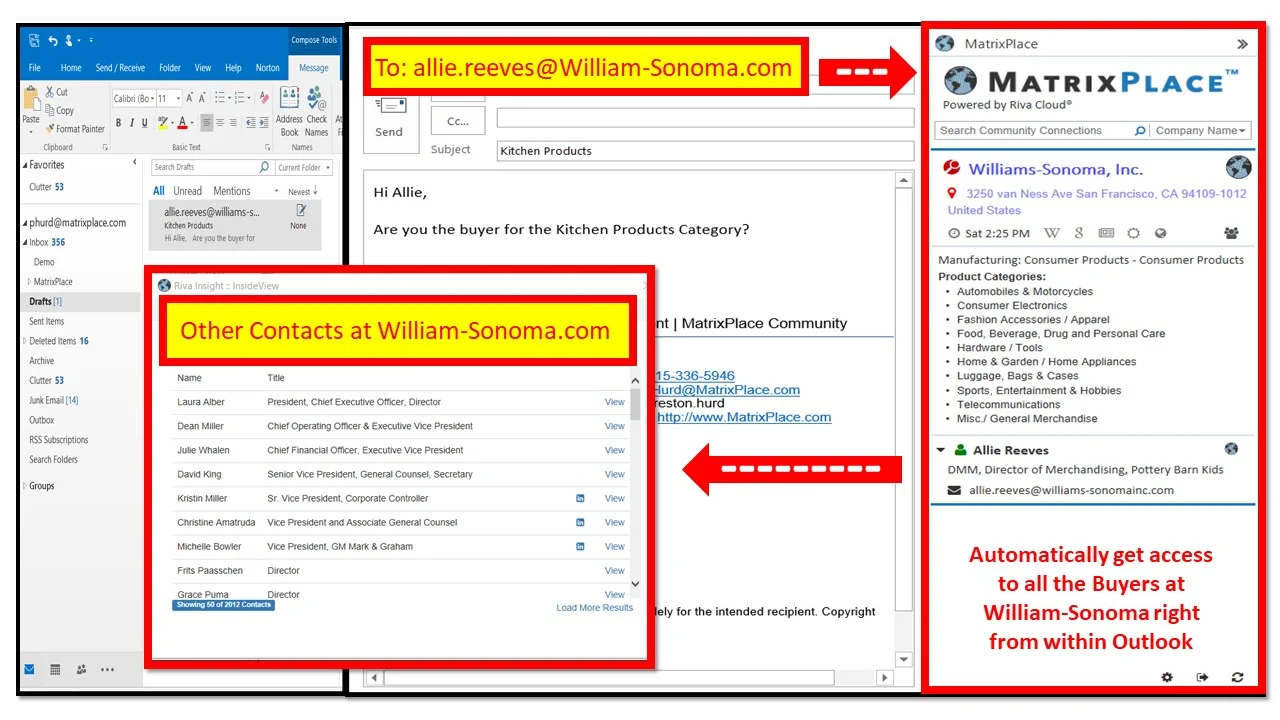Switch to the Folder ribbon tab
Screen dimensions: 1280x720
click(x=170, y=68)
